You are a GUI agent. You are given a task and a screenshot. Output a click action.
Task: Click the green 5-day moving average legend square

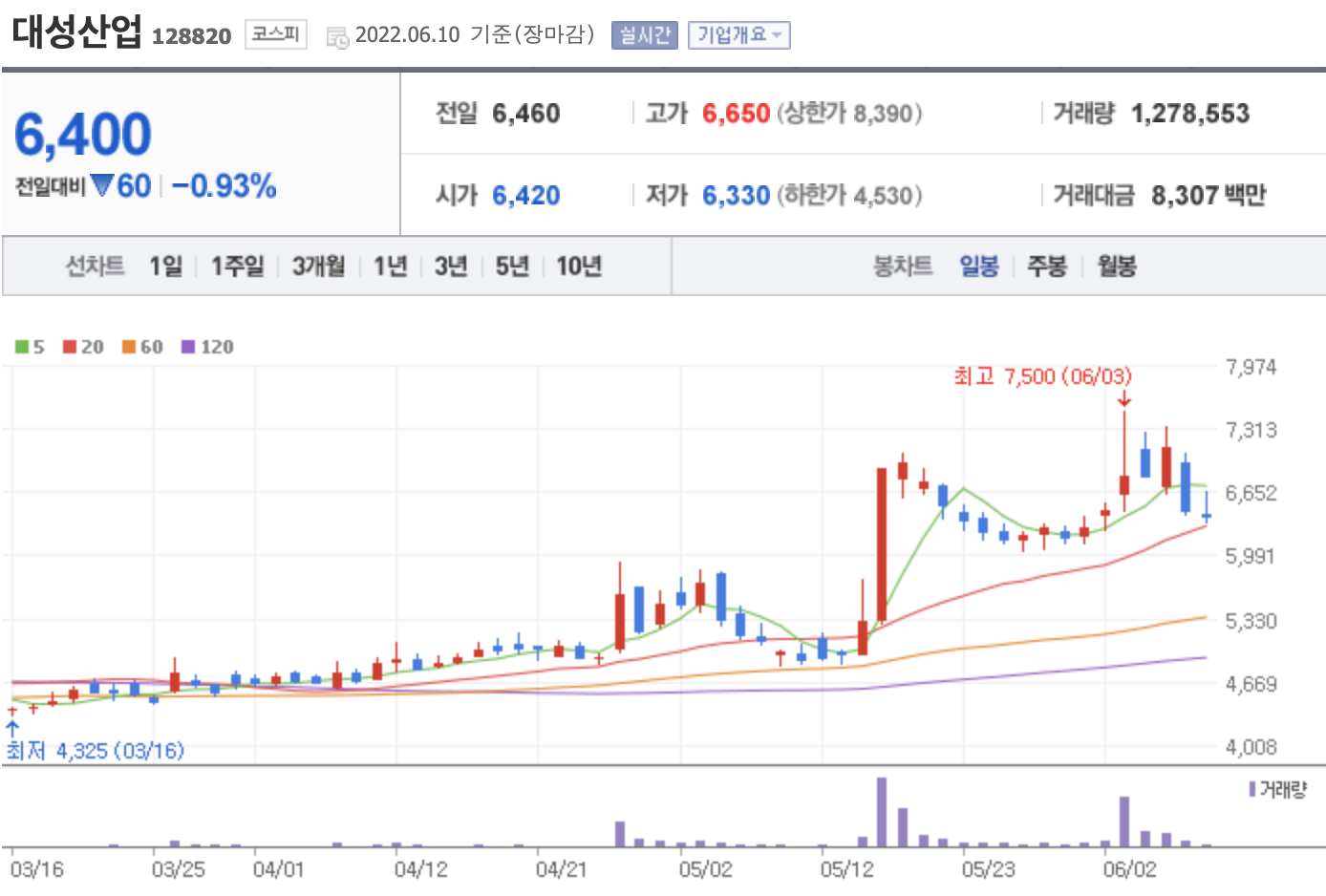click(21, 347)
